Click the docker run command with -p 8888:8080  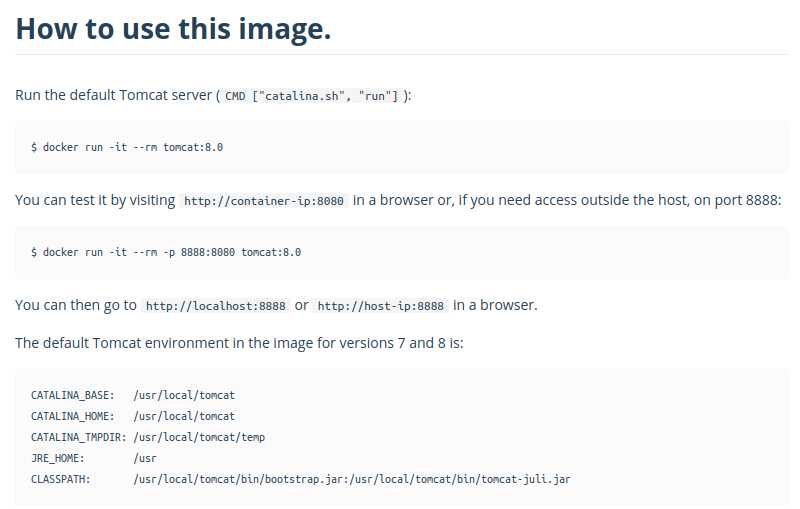pos(166,252)
